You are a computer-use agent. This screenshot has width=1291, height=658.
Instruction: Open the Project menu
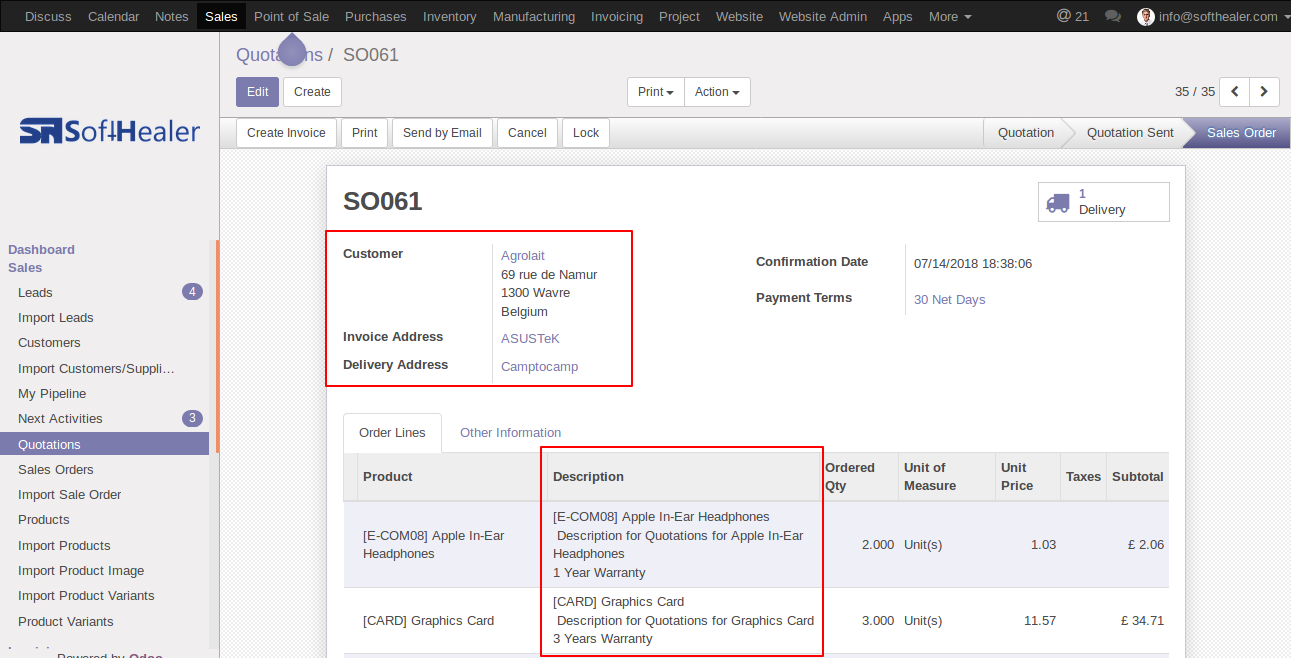coord(679,16)
